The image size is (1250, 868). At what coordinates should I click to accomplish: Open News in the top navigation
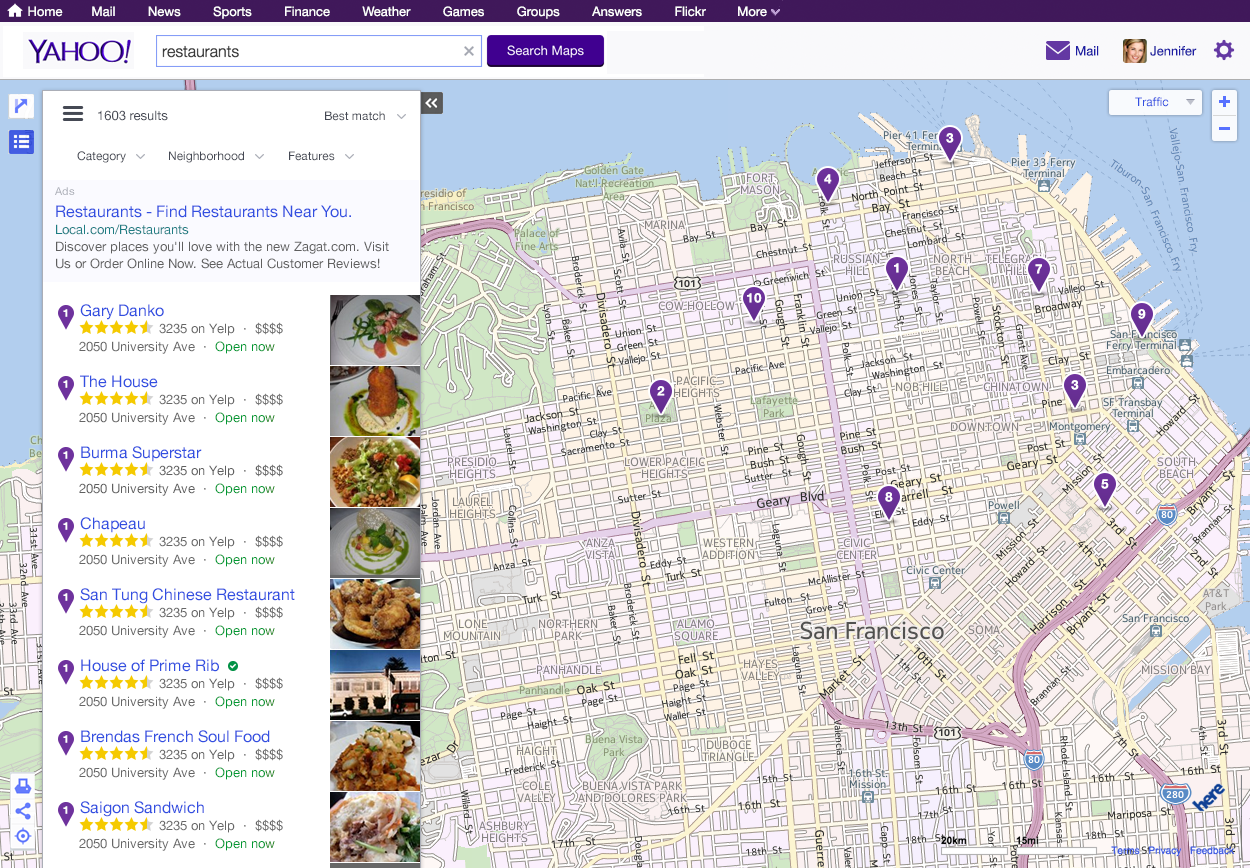164,11
